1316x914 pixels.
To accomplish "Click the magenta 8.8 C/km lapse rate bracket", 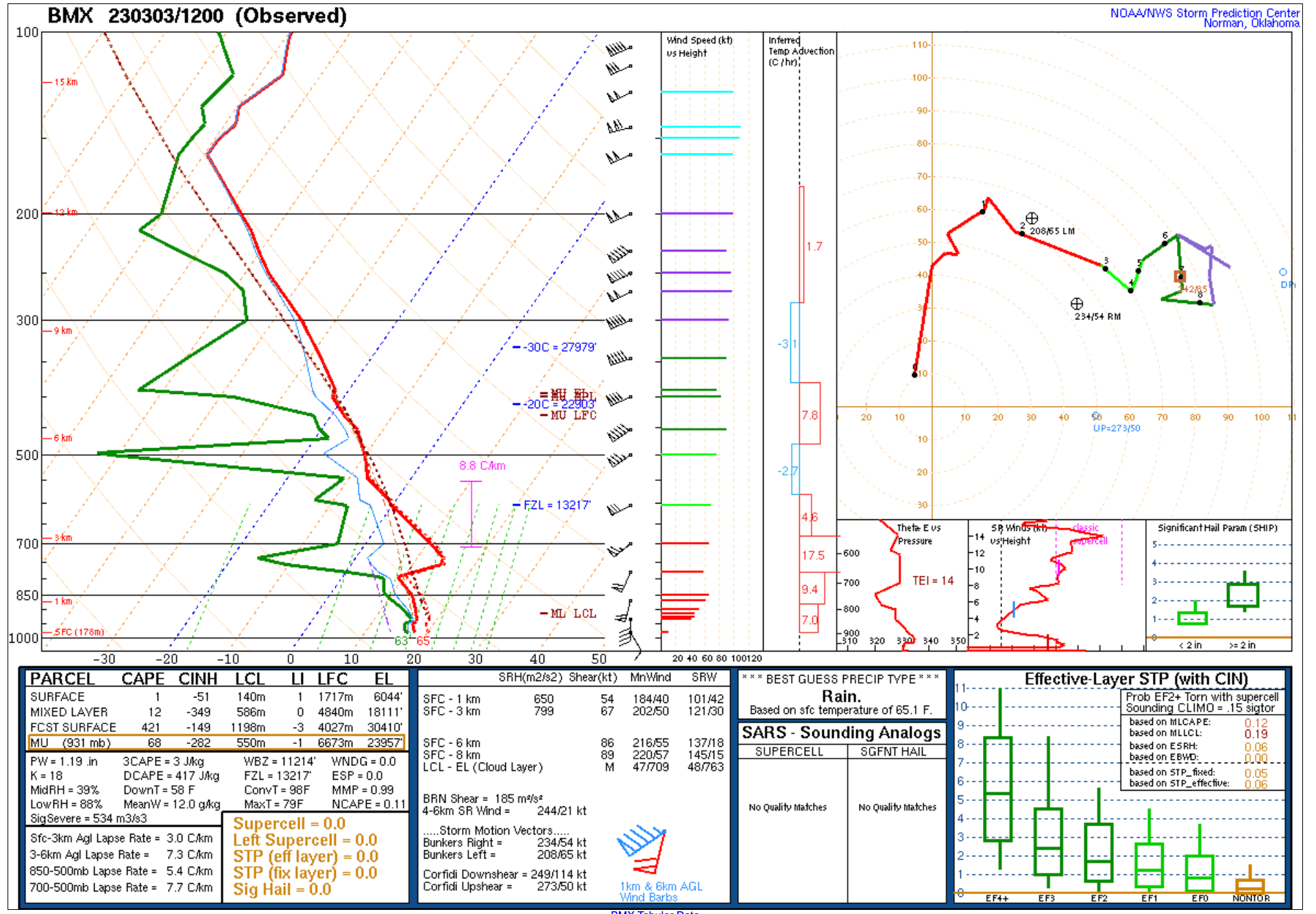I will tap(471, 514).
